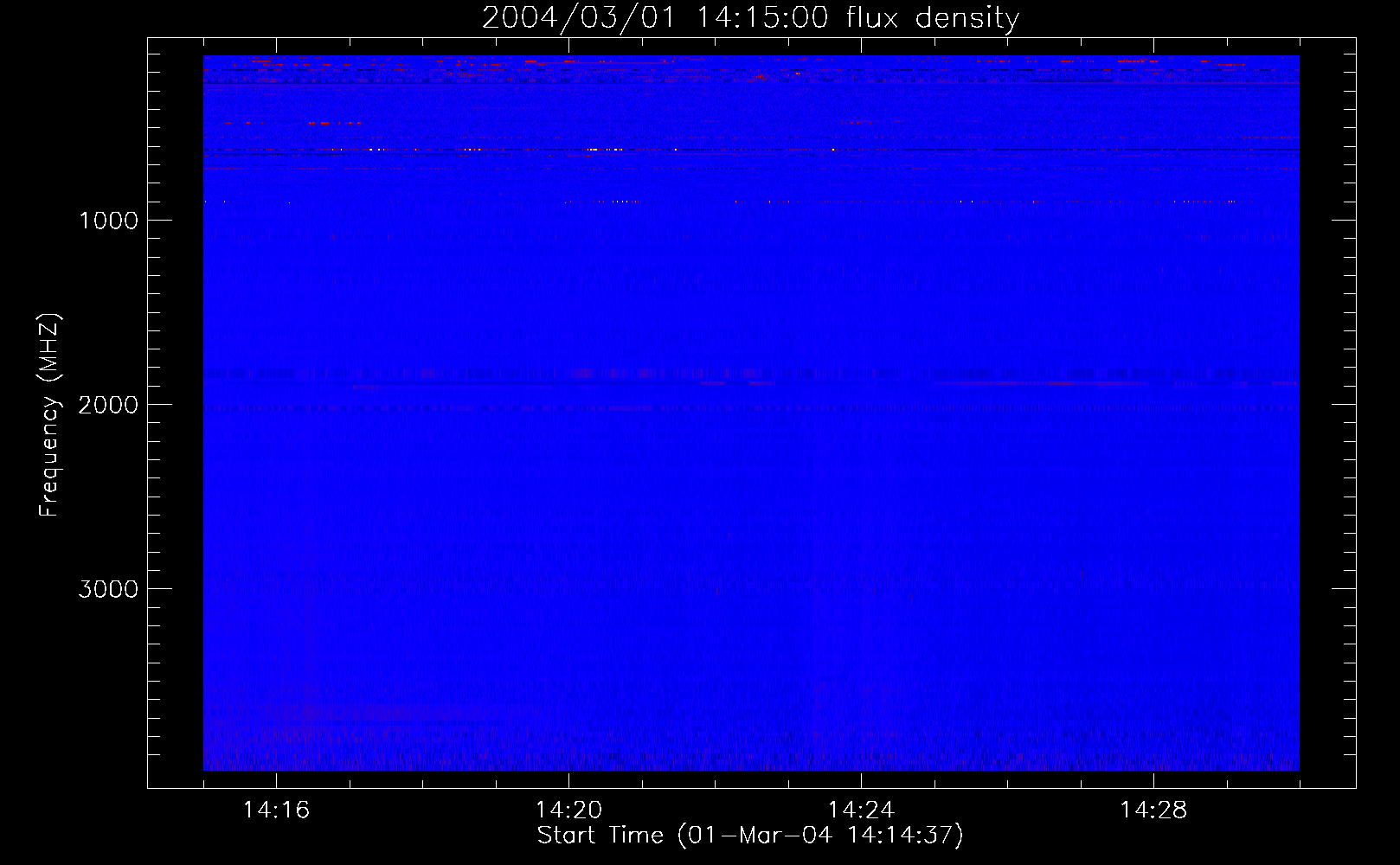Image resolution: width=1400 pixels, height=865 pixels.
Task: Click the 3000 frequency tick label
Action: [x=108, y=589]
